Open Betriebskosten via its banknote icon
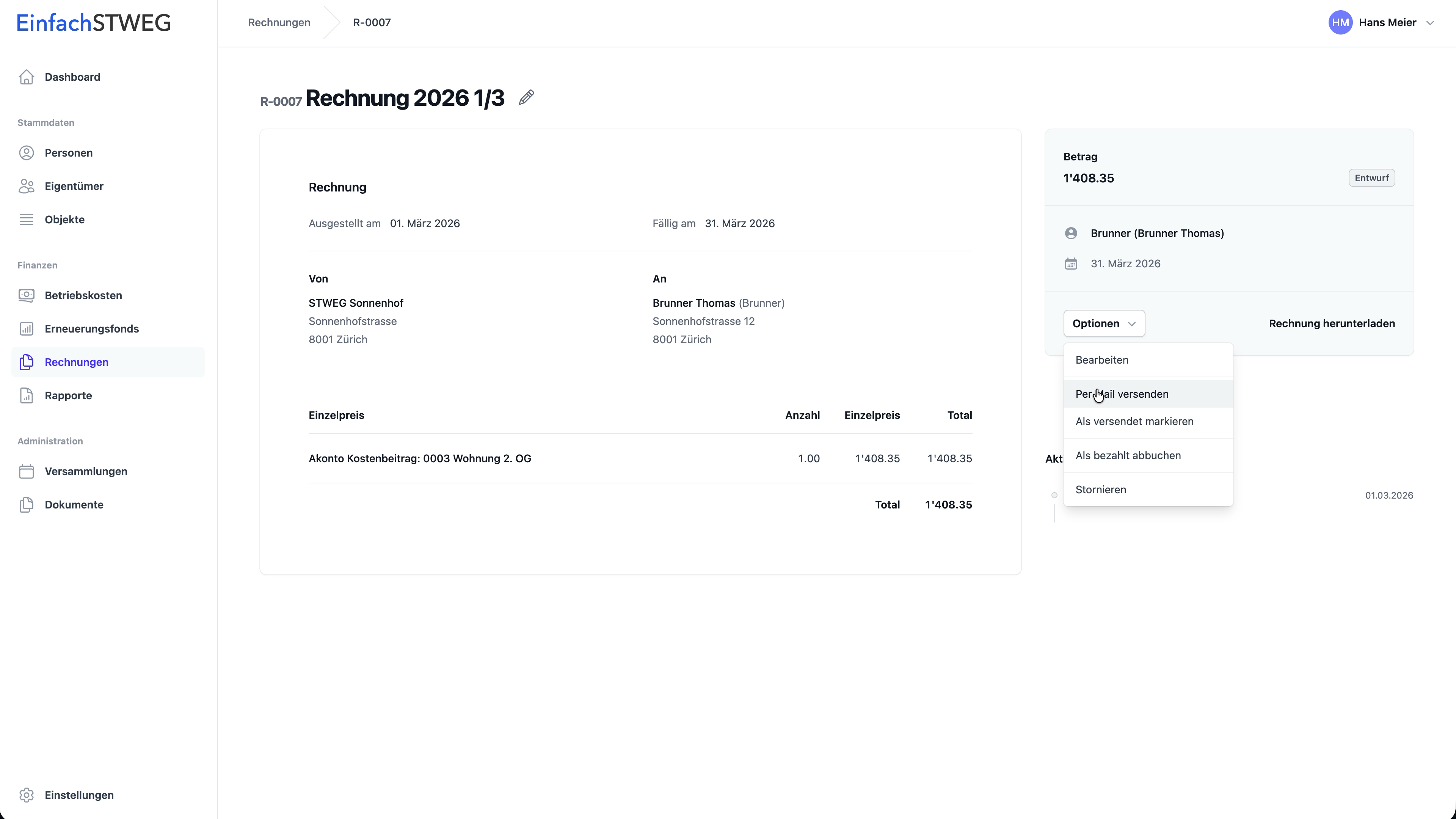1456x819 pixels. [27, 295]
